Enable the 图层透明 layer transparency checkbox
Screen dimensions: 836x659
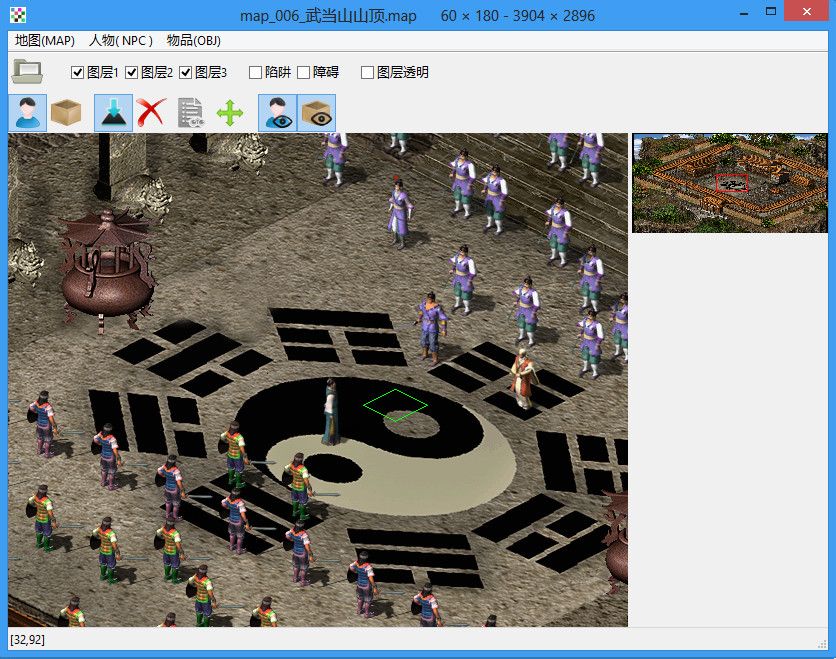367,73
